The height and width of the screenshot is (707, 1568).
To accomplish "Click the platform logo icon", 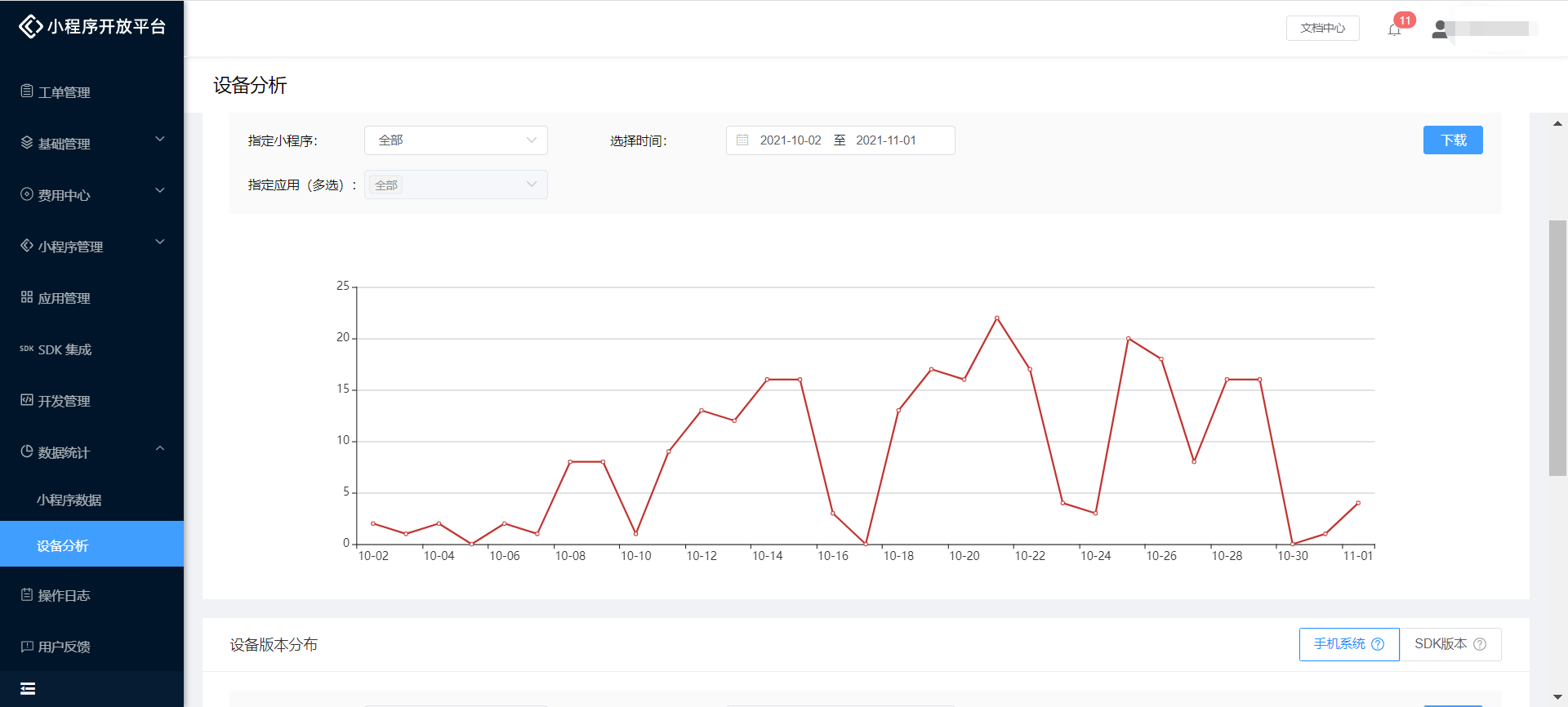I will (30, 27).
